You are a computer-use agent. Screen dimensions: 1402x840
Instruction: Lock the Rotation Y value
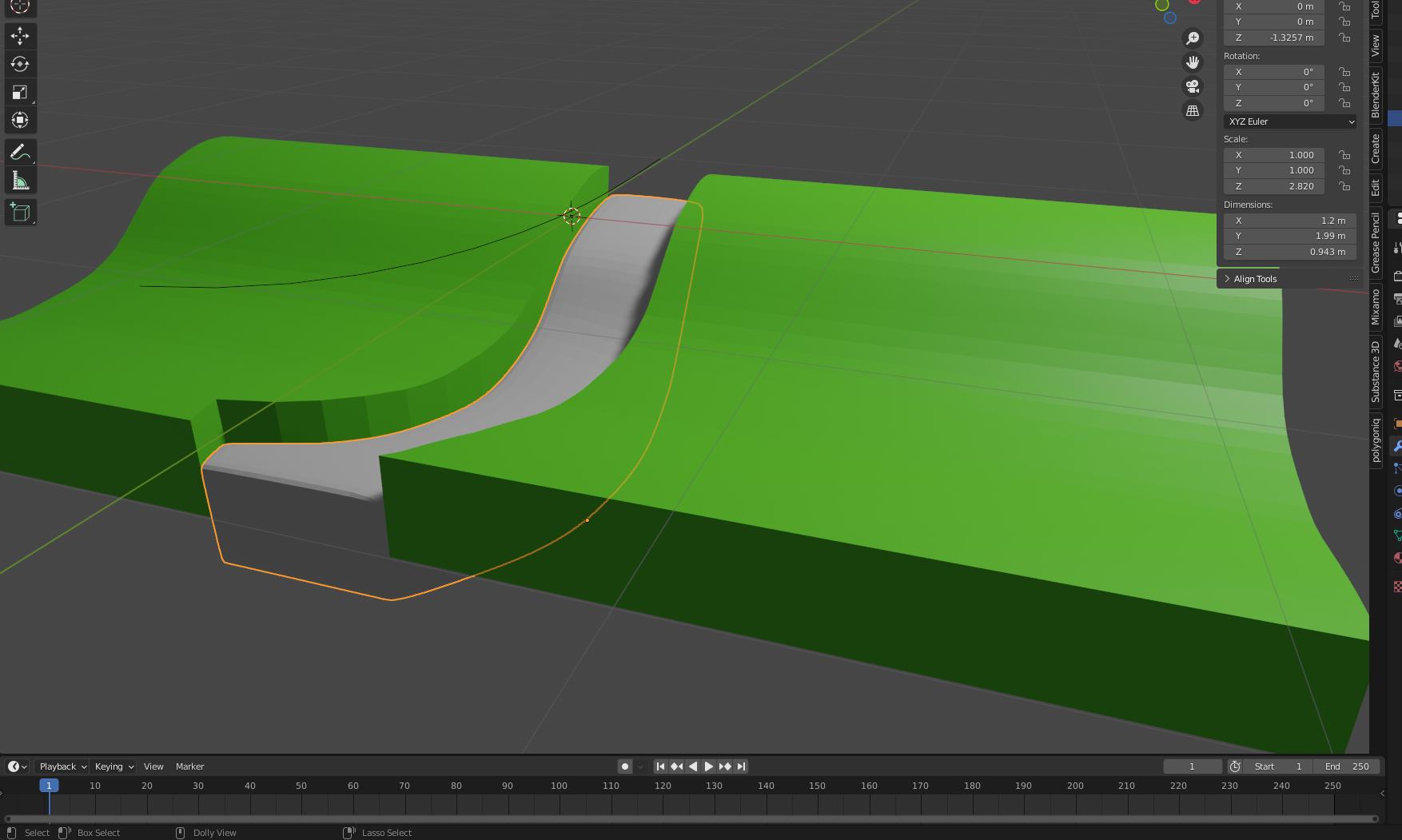coord(1345,87)
